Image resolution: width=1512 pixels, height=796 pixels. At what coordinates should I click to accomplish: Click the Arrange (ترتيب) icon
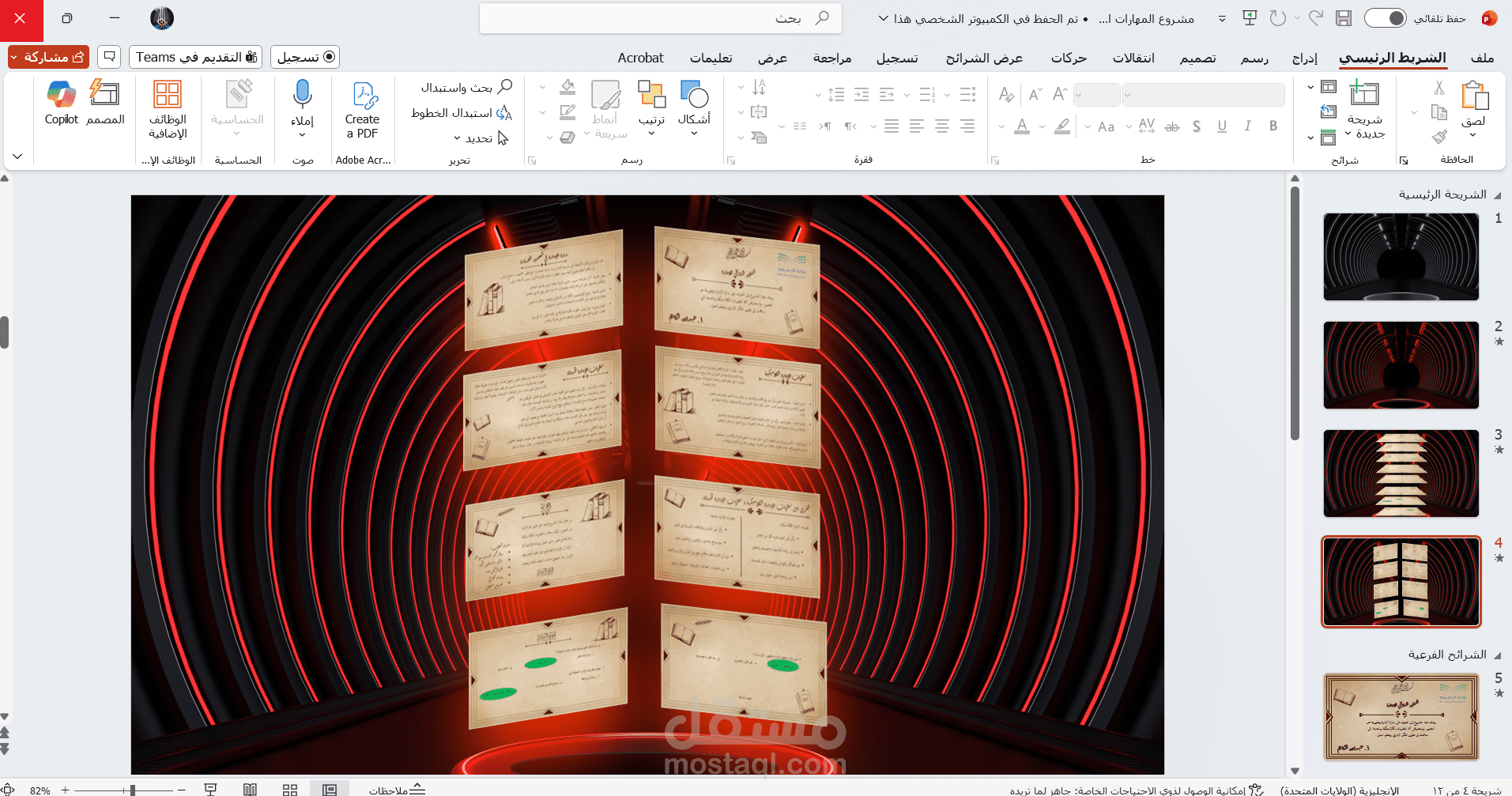click(652, 94)
